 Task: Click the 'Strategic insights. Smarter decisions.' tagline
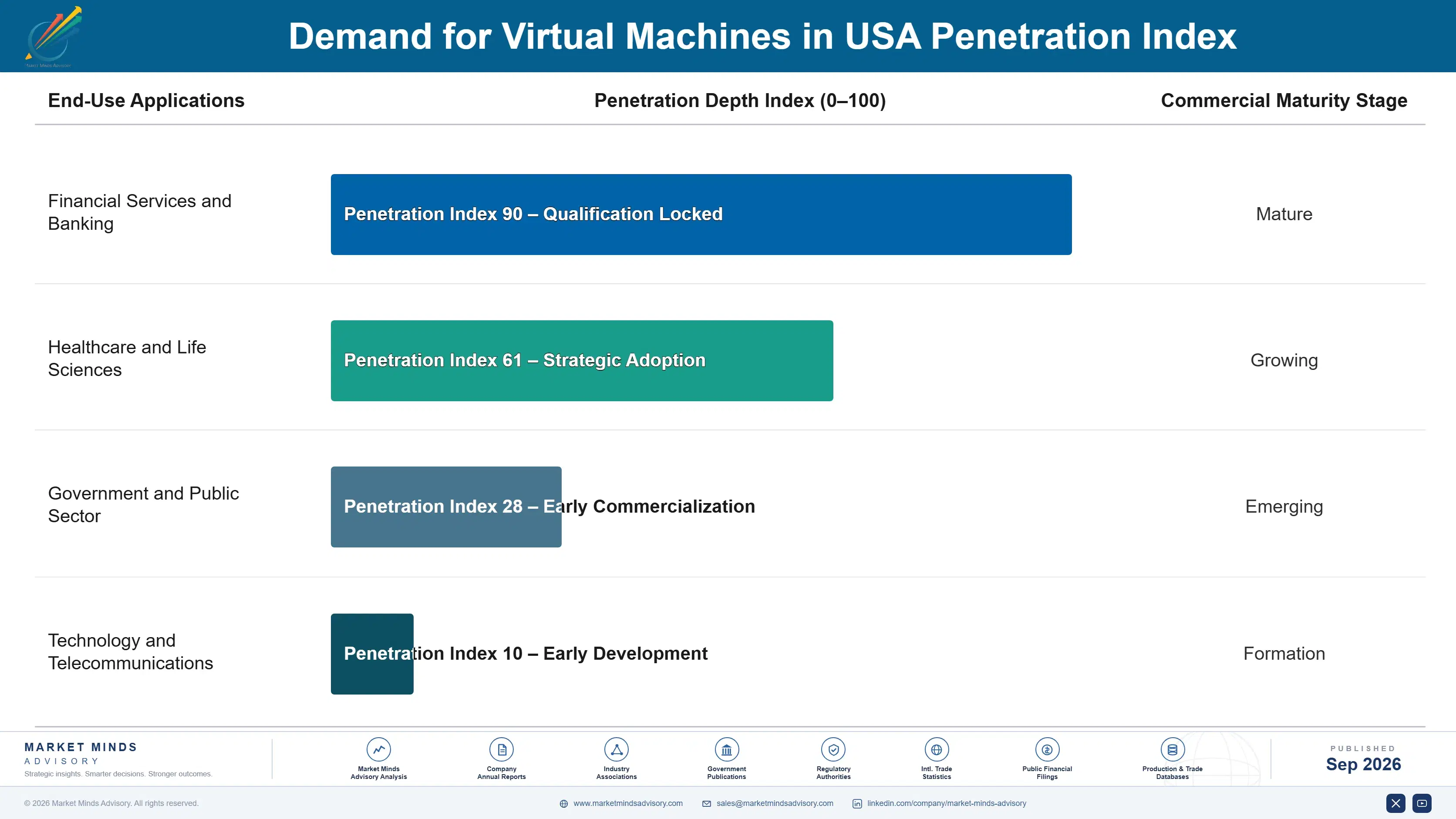118,774
